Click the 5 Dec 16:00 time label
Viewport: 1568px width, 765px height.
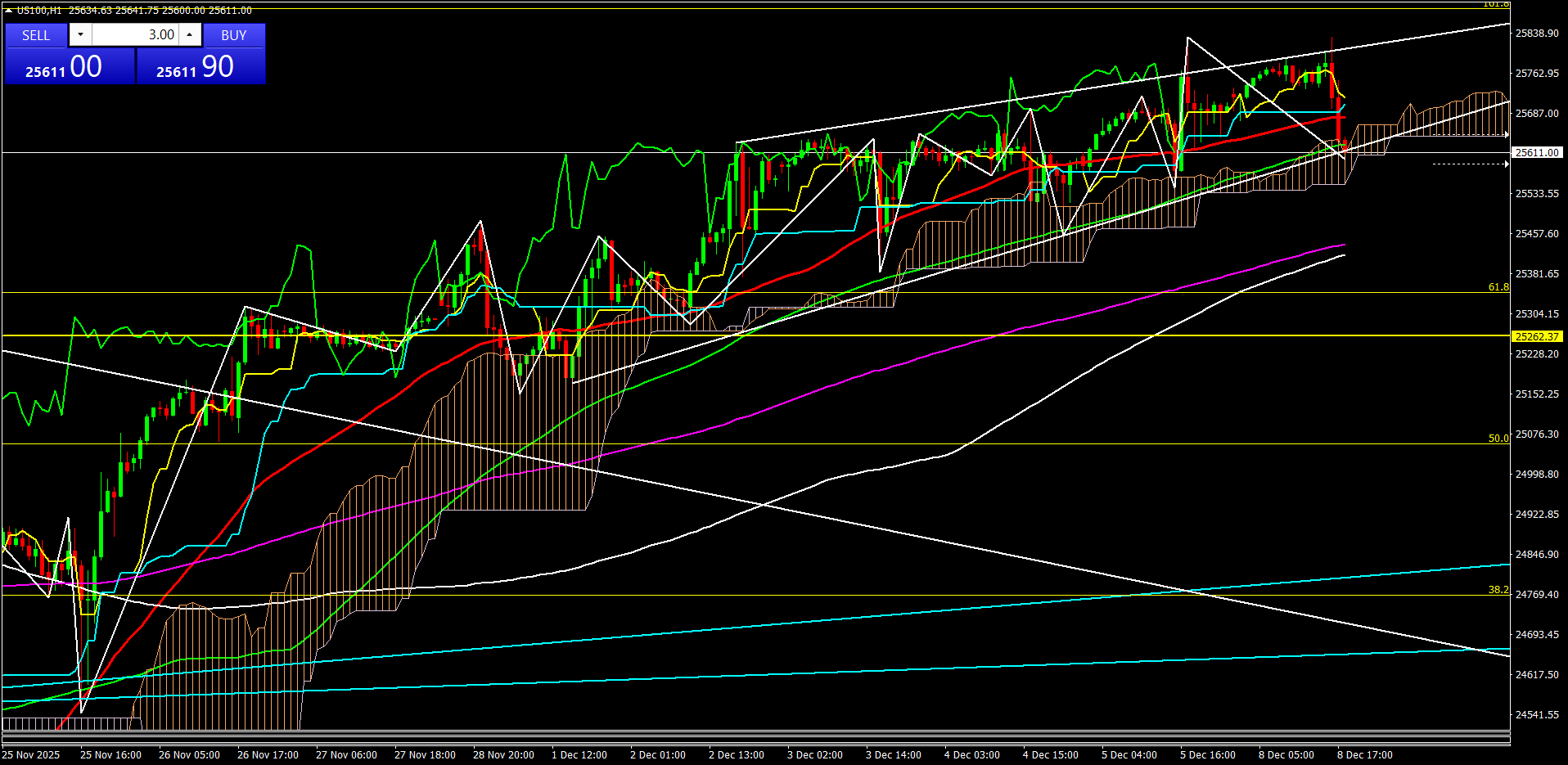(x=1207, y=755)
